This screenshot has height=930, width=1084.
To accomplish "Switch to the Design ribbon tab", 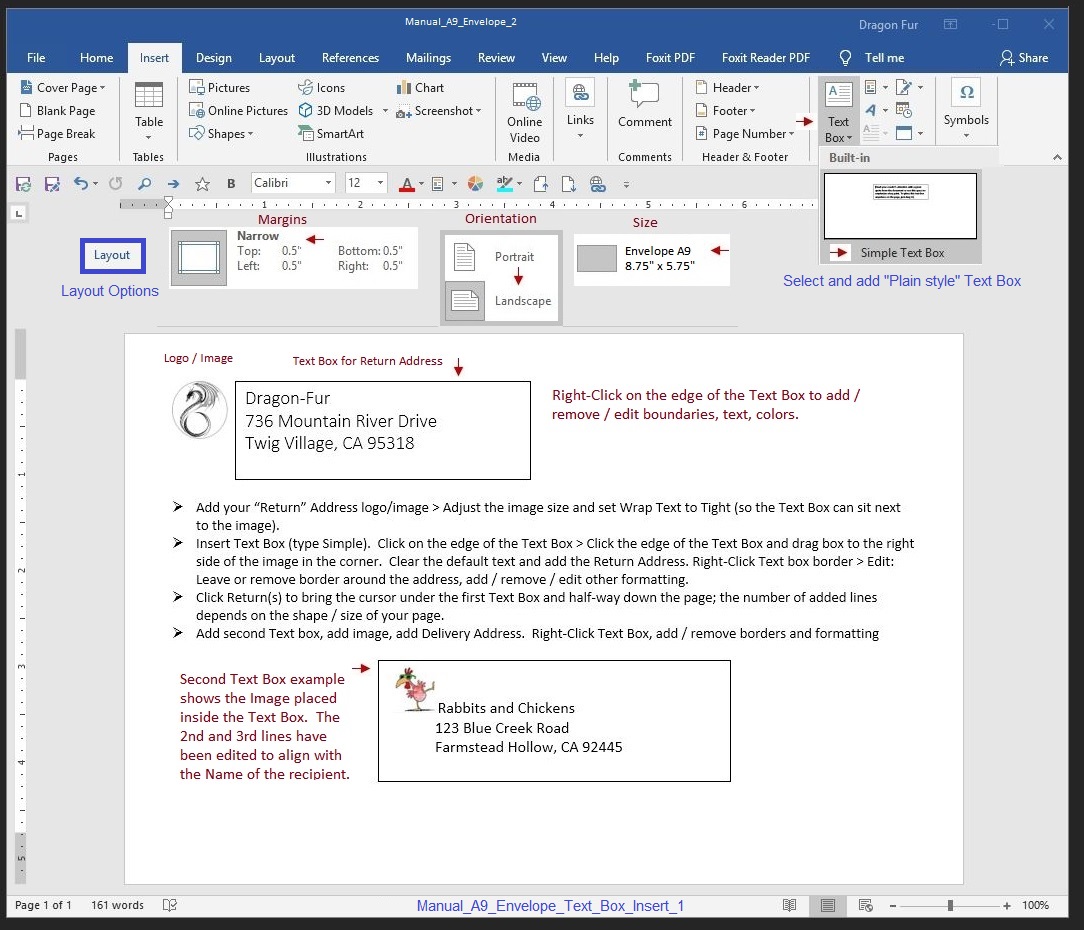I will (213, 57).
